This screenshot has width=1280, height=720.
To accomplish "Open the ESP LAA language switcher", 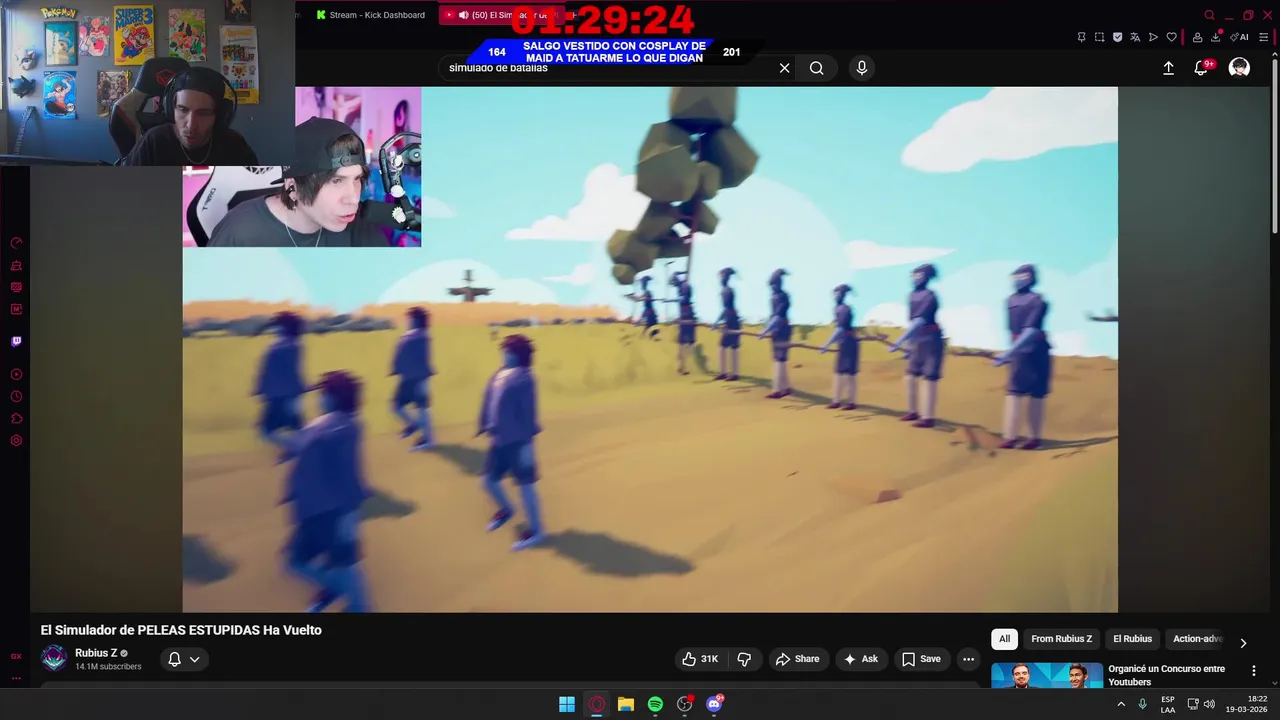I will pyautogui.click(x=1168, y=704).
